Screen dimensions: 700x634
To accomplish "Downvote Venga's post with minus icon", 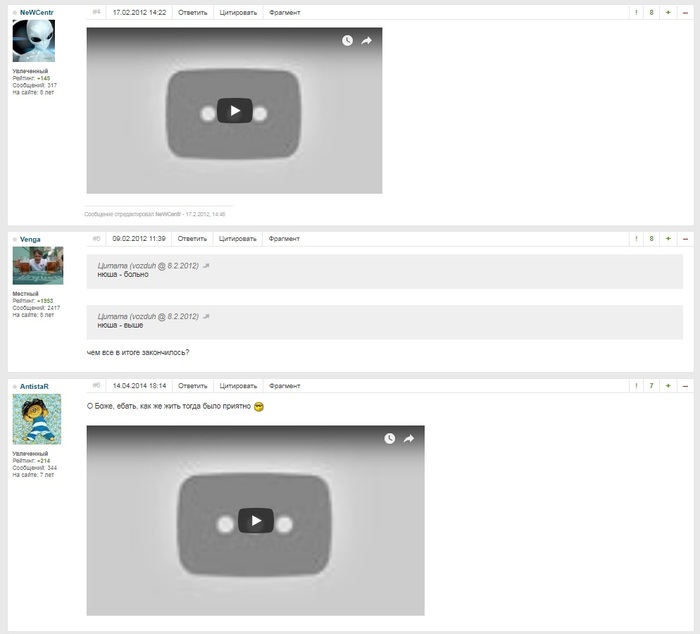I will point(685,239).
